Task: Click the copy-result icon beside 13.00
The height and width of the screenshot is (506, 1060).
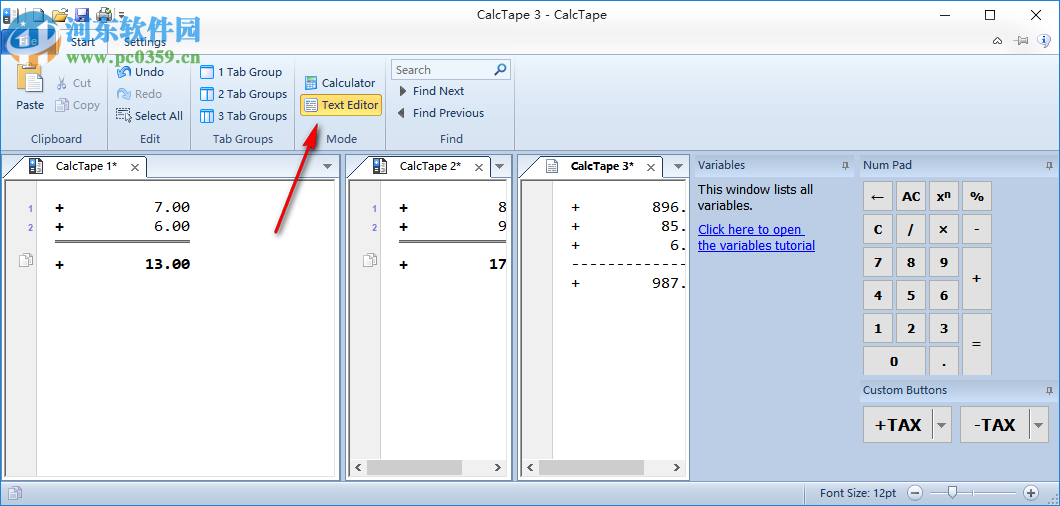Action: pyautogui.click(x=26, y=260)
